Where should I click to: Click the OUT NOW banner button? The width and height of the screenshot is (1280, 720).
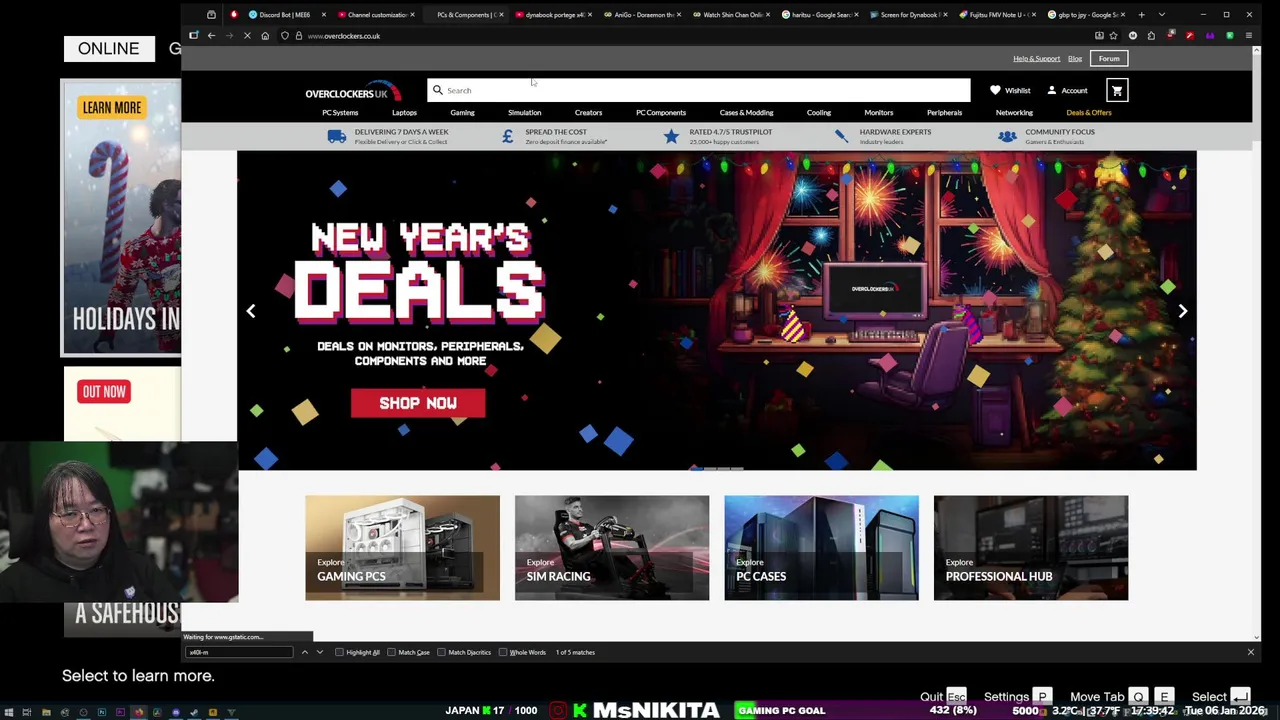pyautogui.click(x=104, y=392)
